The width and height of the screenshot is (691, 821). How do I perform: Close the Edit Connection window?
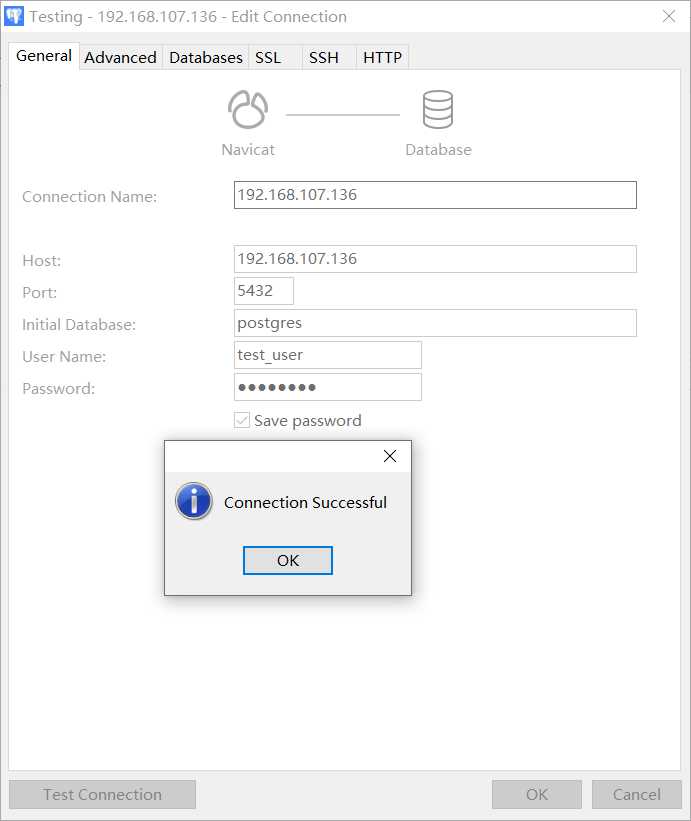click(668, 16)
